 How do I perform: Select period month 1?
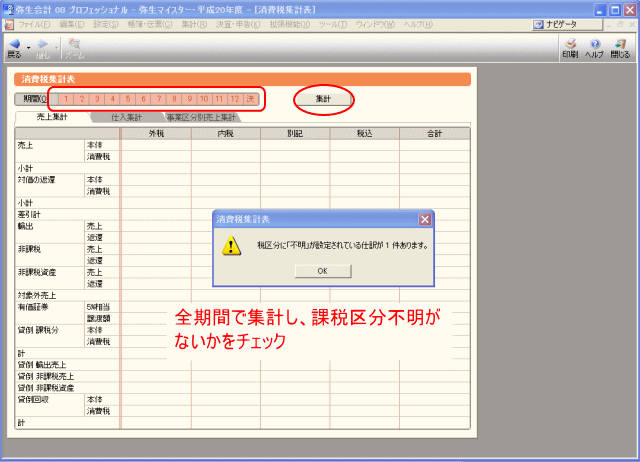(66, 99)
